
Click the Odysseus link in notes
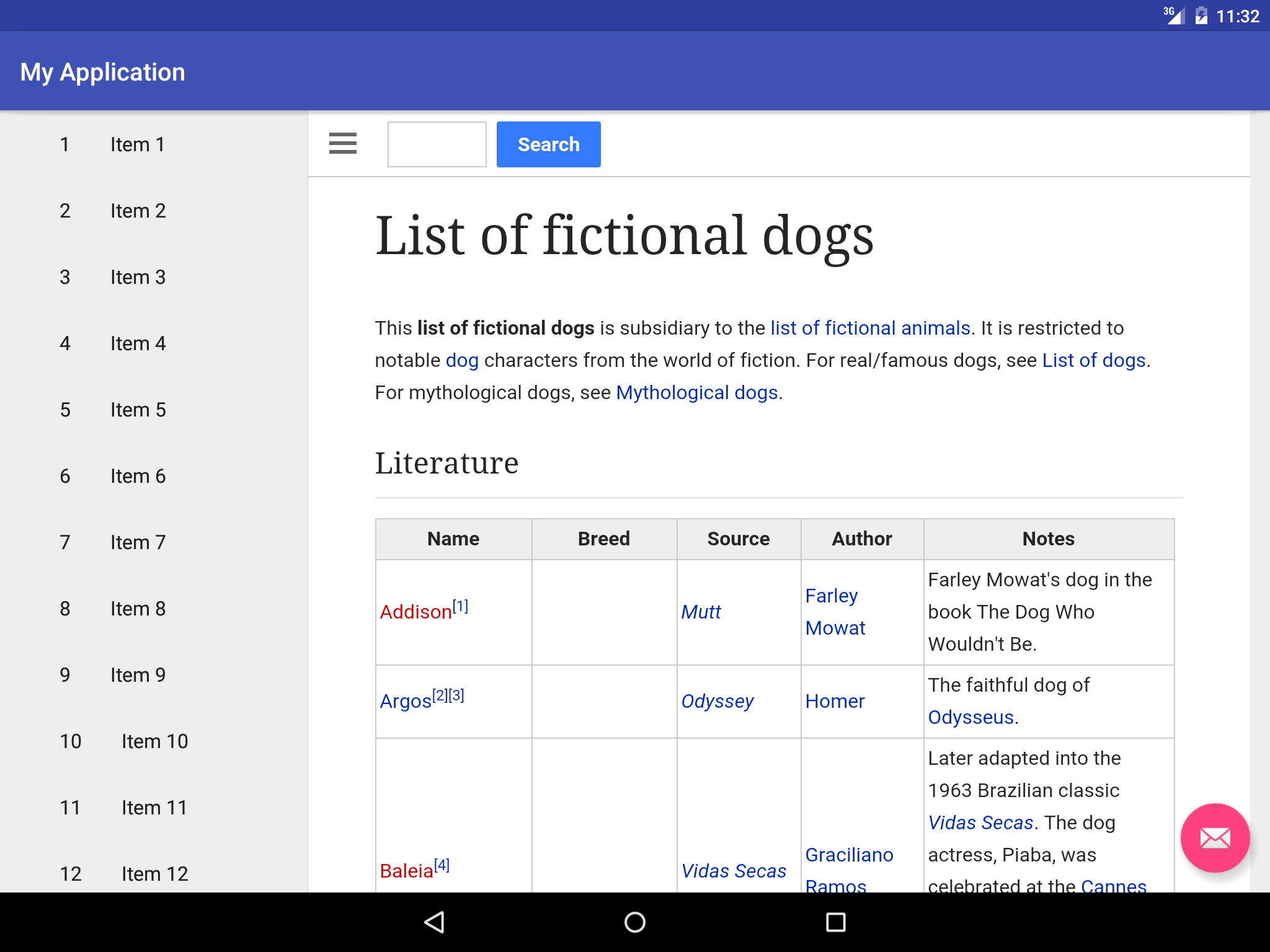[970, 717]
